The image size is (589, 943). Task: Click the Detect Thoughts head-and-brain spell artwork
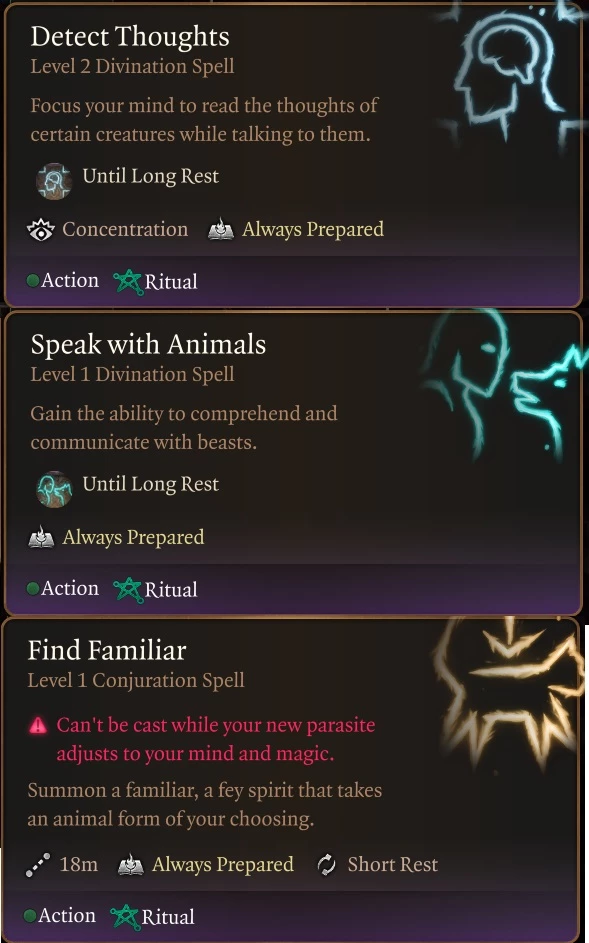(x=512, y=78)
